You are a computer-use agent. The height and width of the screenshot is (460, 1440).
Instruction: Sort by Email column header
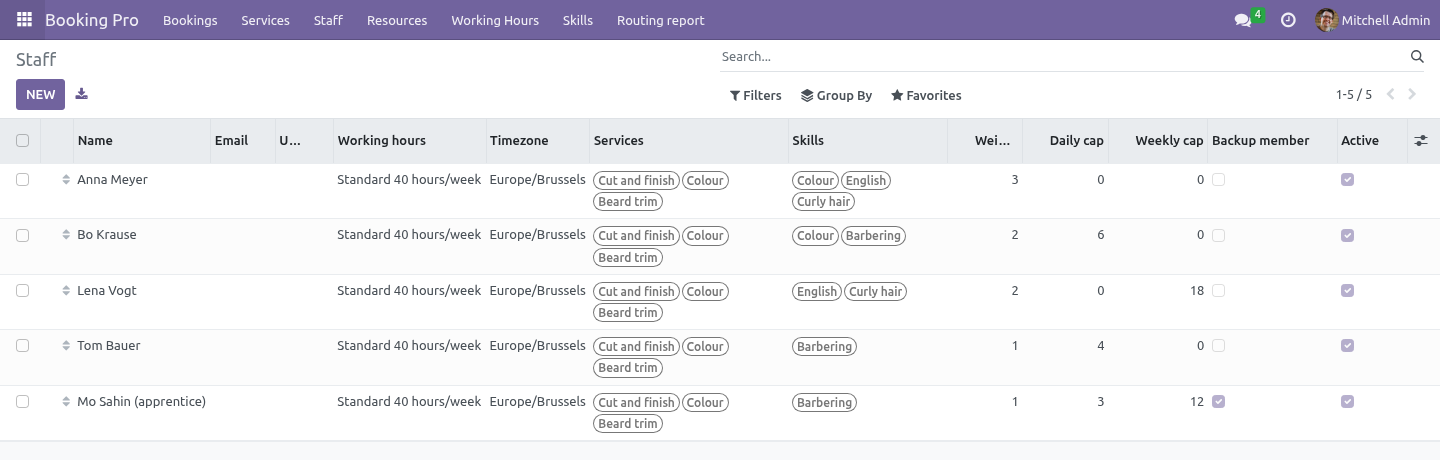click(x=243, y=141)
